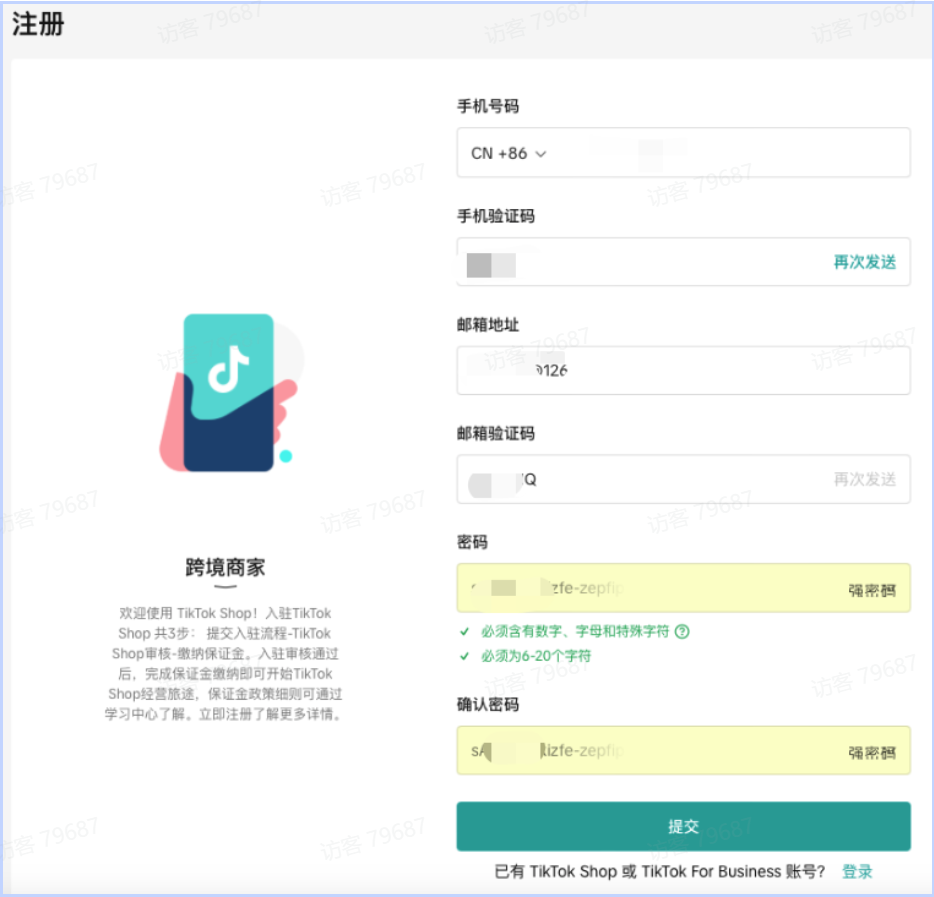Click 强密码 indicator in the 密码 field
Viewport: 934px width, 897px height.
[871, 590]
